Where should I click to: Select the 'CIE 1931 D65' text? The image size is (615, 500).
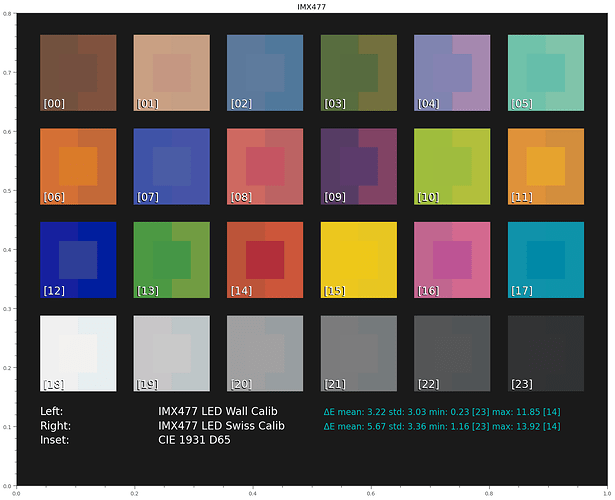point(194,440)
